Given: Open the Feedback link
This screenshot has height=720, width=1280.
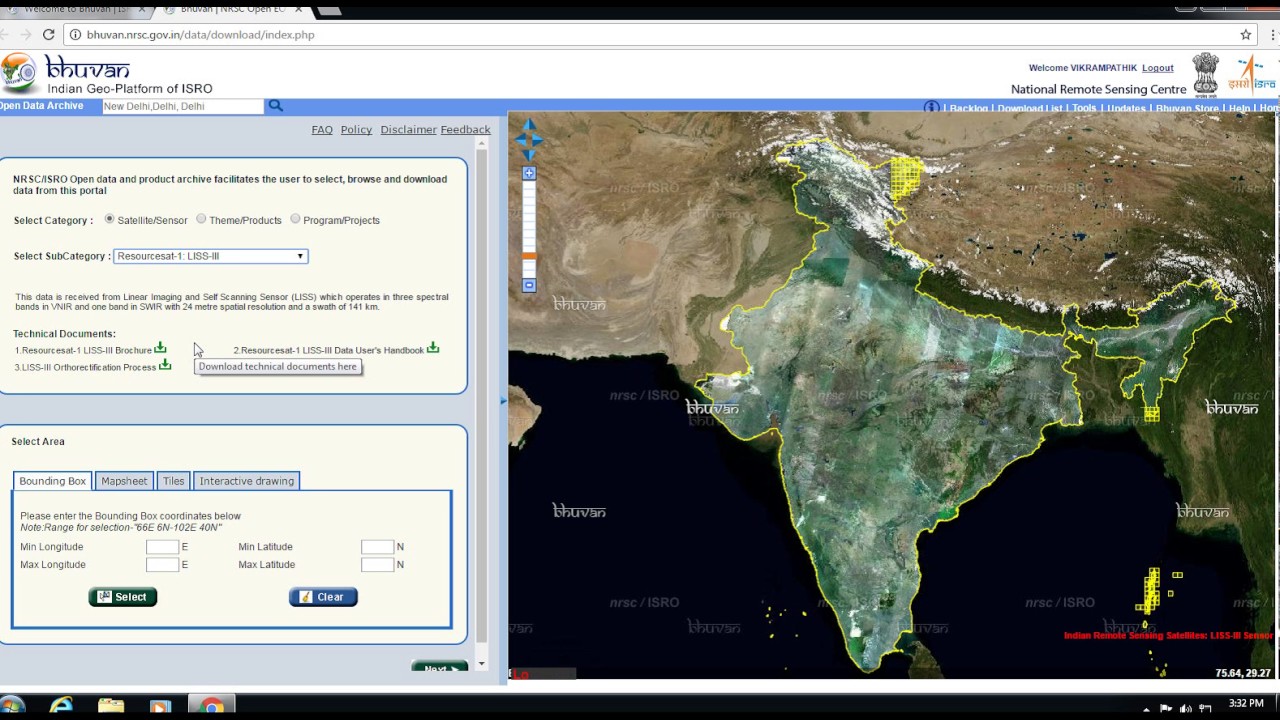Looking at the screenshot, I should [465, 130].
